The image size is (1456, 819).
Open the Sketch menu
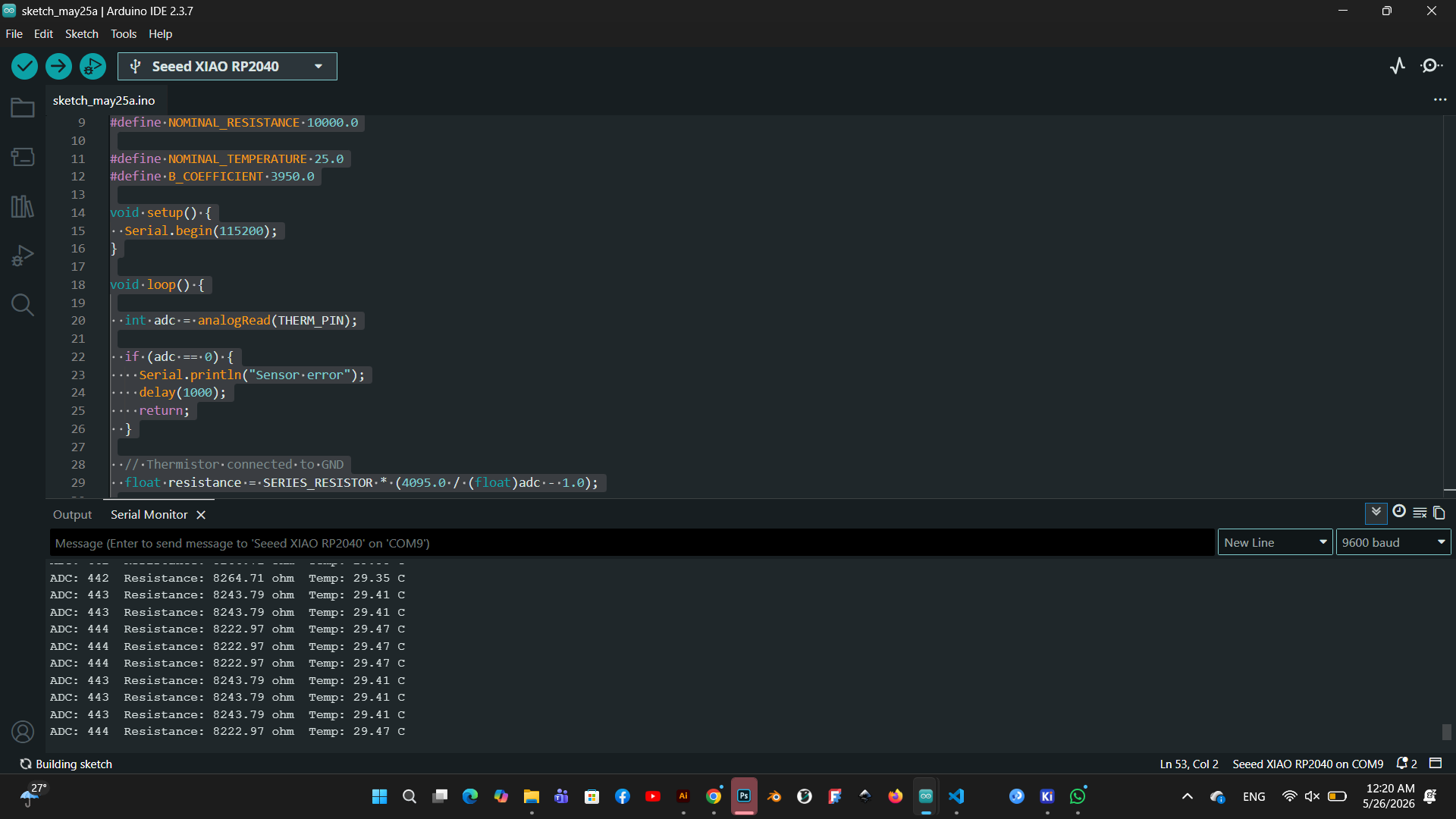[82, 34]
